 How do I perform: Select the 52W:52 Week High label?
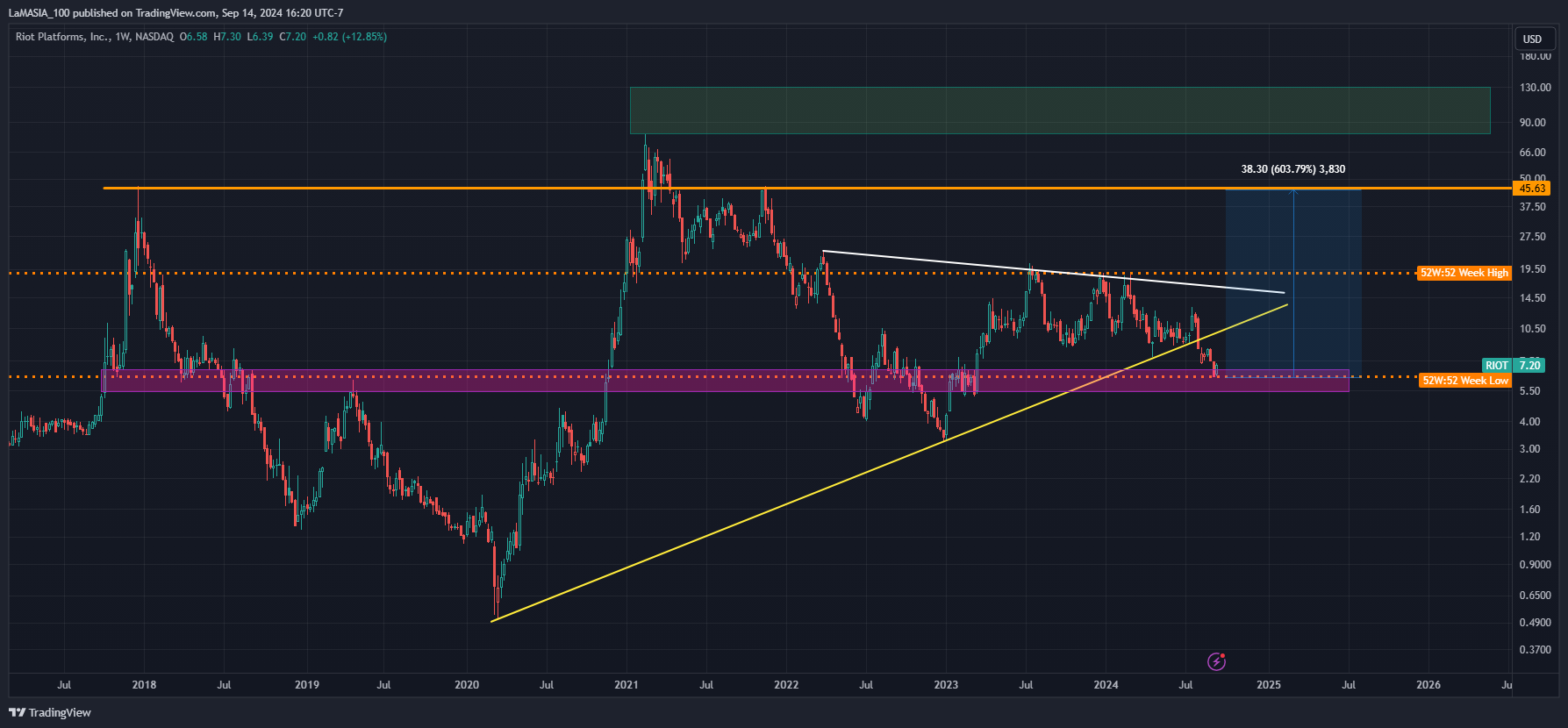pyautogui.click(x=1464, y=273)
